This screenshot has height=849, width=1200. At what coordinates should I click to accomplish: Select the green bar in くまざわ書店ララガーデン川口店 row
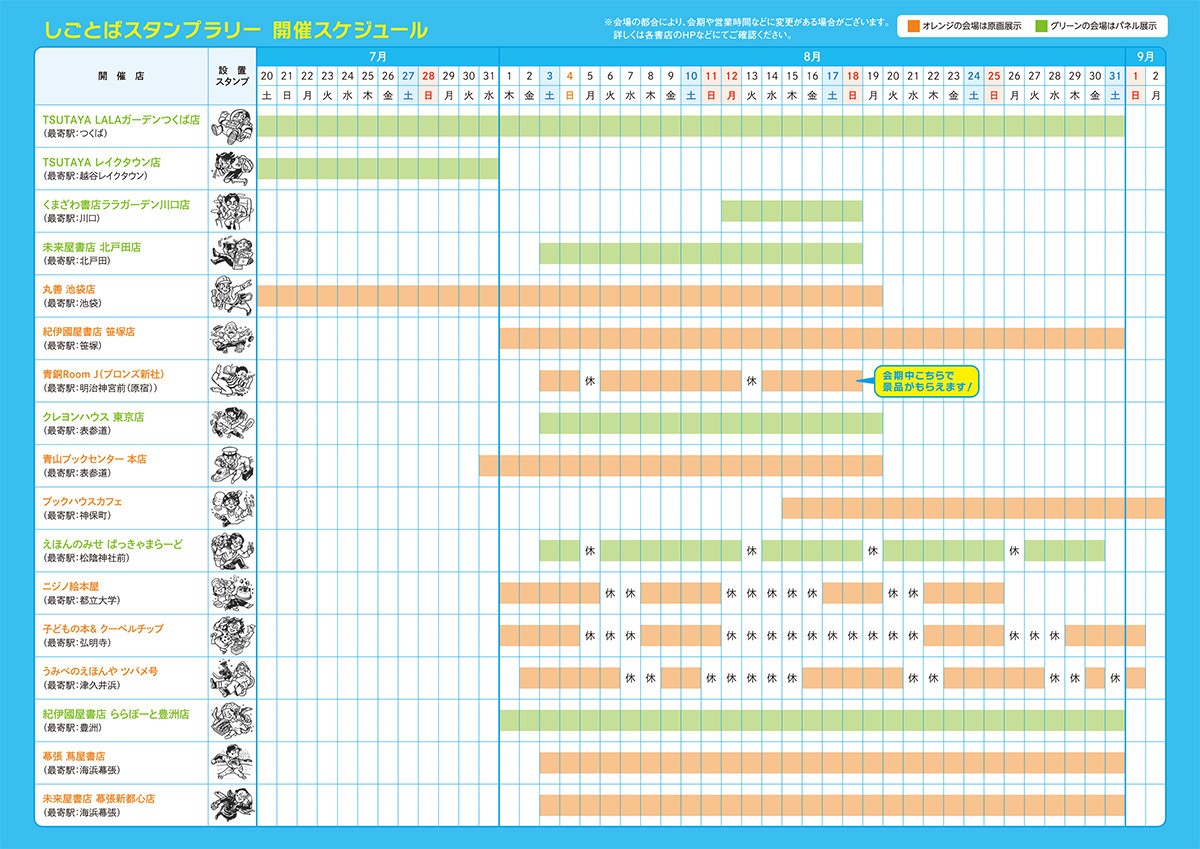point(791,211)
